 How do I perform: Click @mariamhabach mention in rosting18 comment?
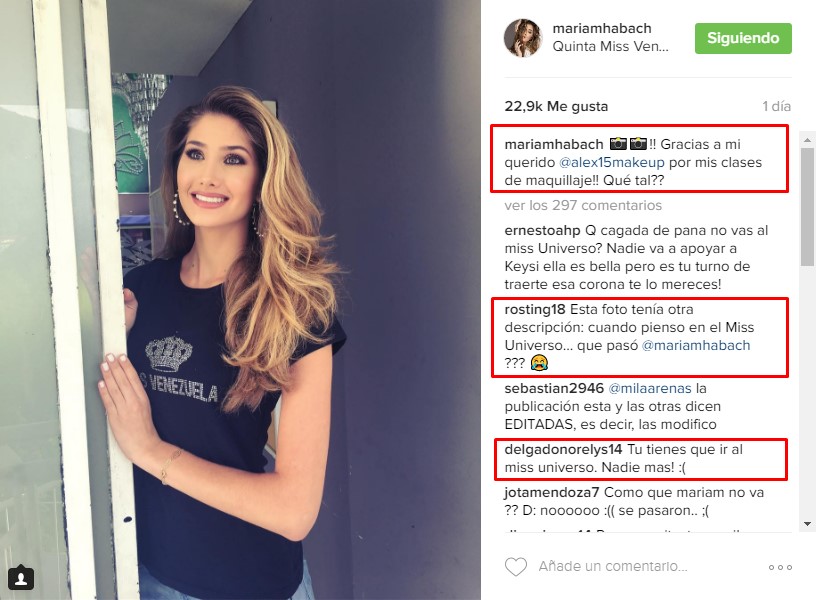pyautogui.click(x=696, y=346)
